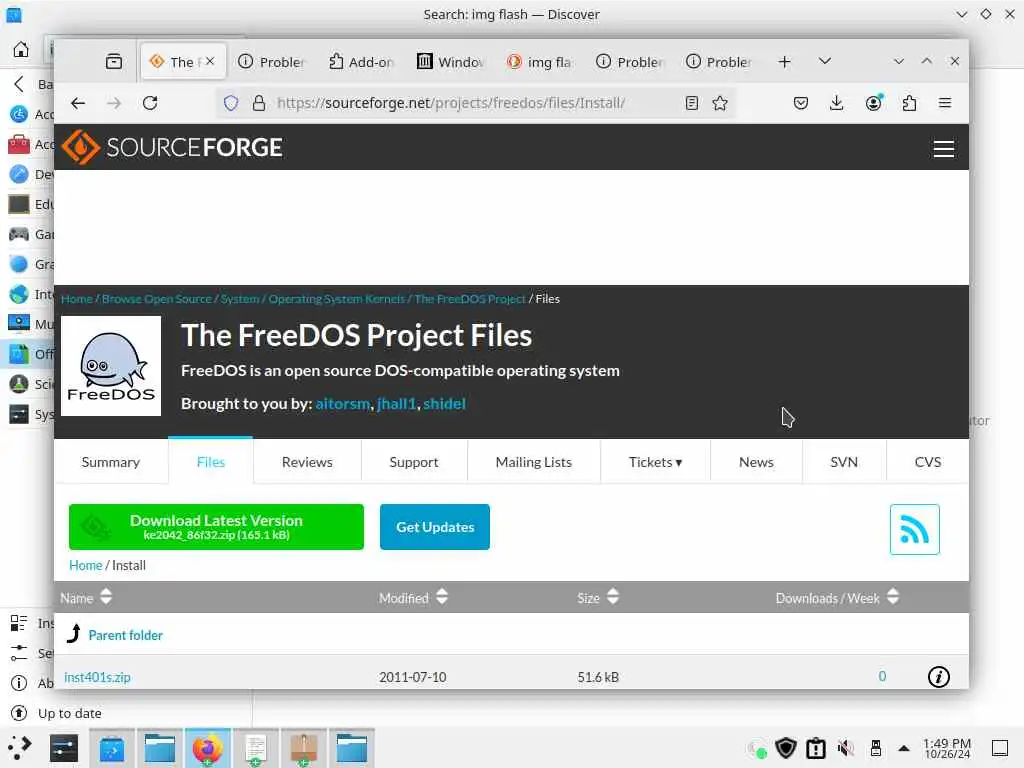
Task: Open the CVS project tab
Action: [927, 462]
